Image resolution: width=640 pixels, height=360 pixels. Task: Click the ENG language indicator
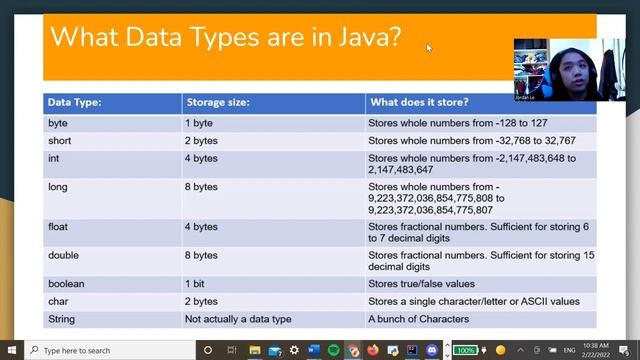(x=569, y=350)
